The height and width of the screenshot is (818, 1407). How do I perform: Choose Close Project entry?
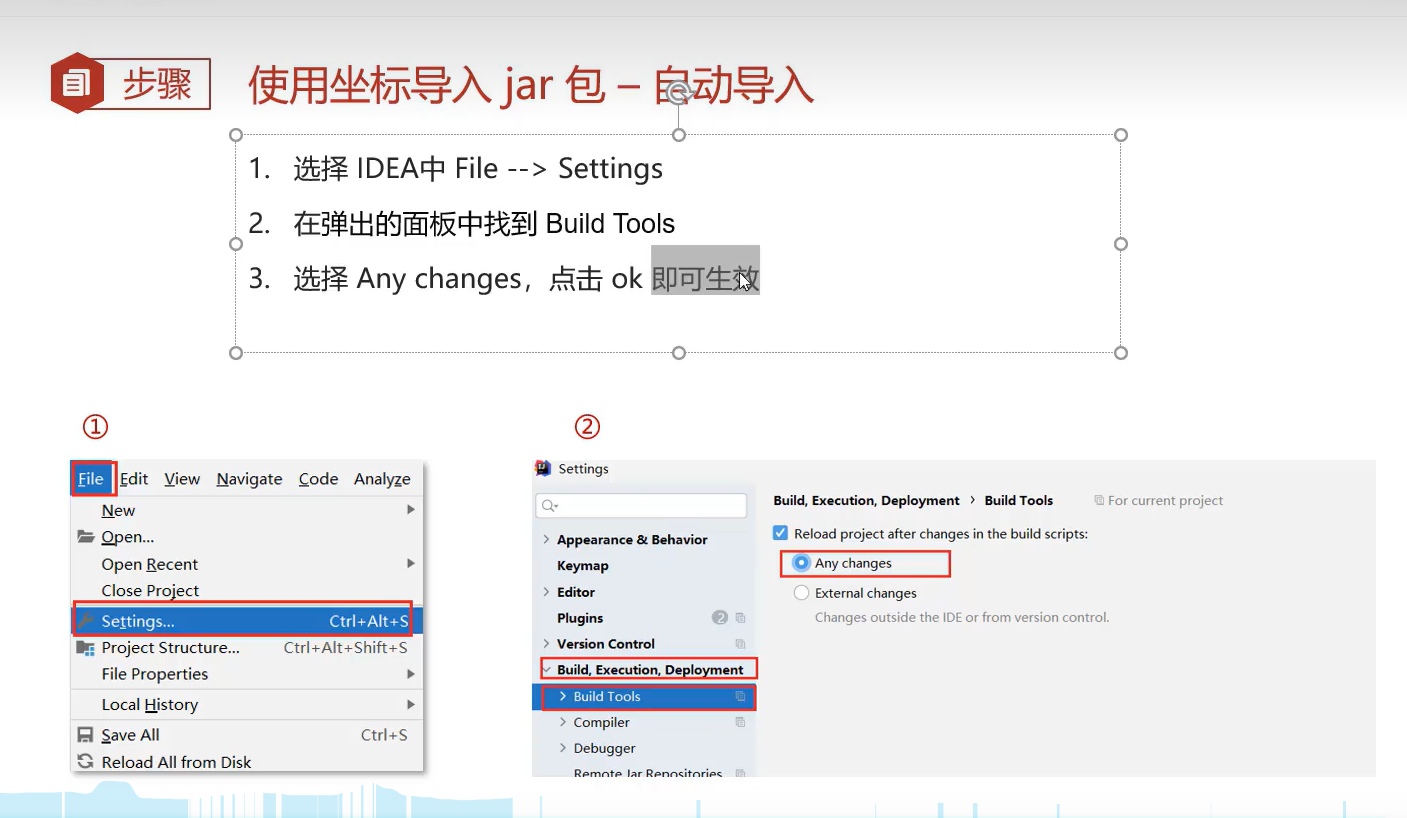247,590
